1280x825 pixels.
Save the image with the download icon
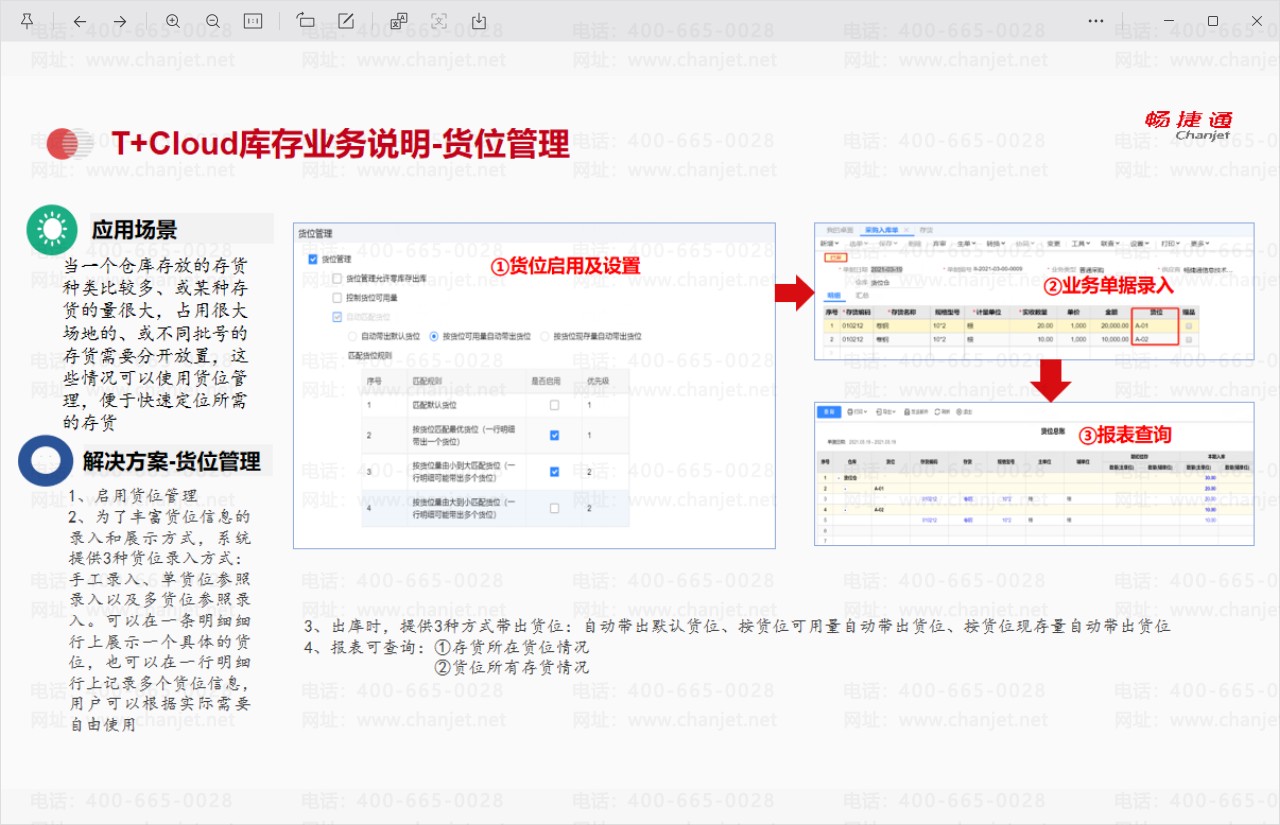point(479,21)
